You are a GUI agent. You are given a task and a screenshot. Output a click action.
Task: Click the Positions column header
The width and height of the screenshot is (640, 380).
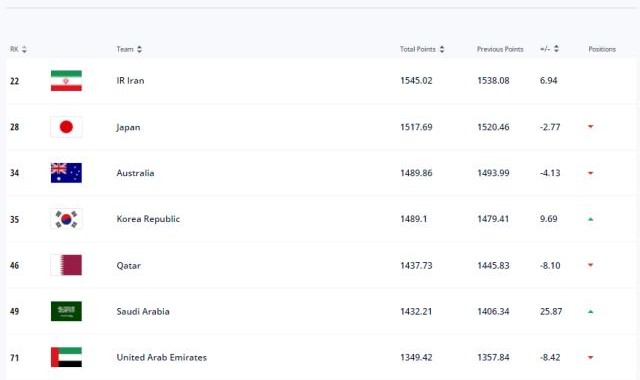point(602,49)
